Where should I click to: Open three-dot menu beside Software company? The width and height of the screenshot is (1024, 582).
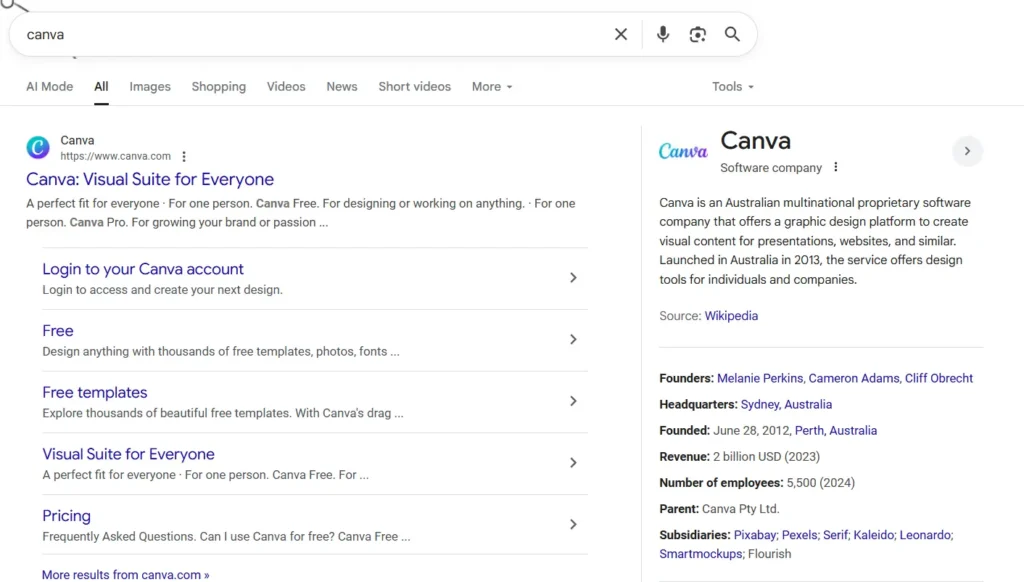(836, 168)
